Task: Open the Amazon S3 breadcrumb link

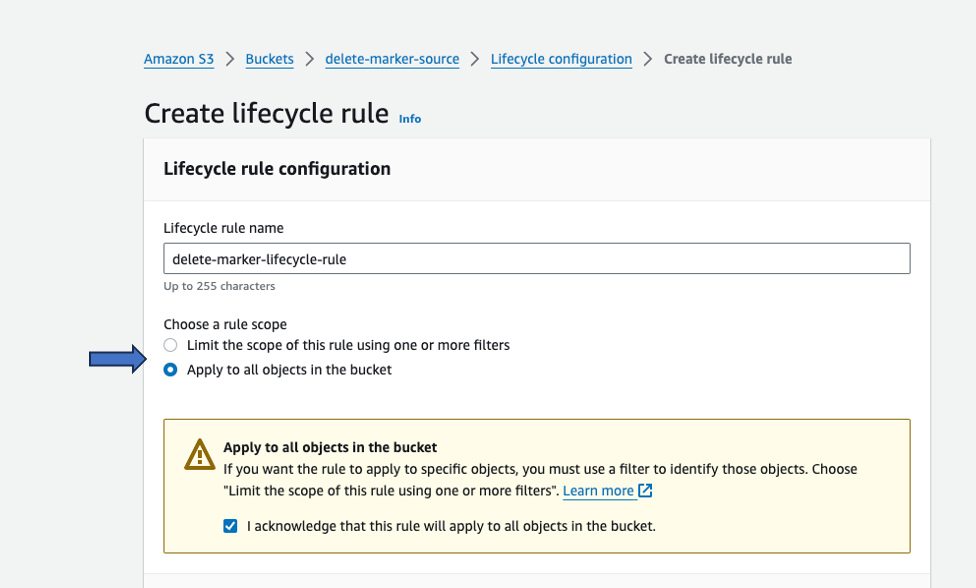Action: 179,59
